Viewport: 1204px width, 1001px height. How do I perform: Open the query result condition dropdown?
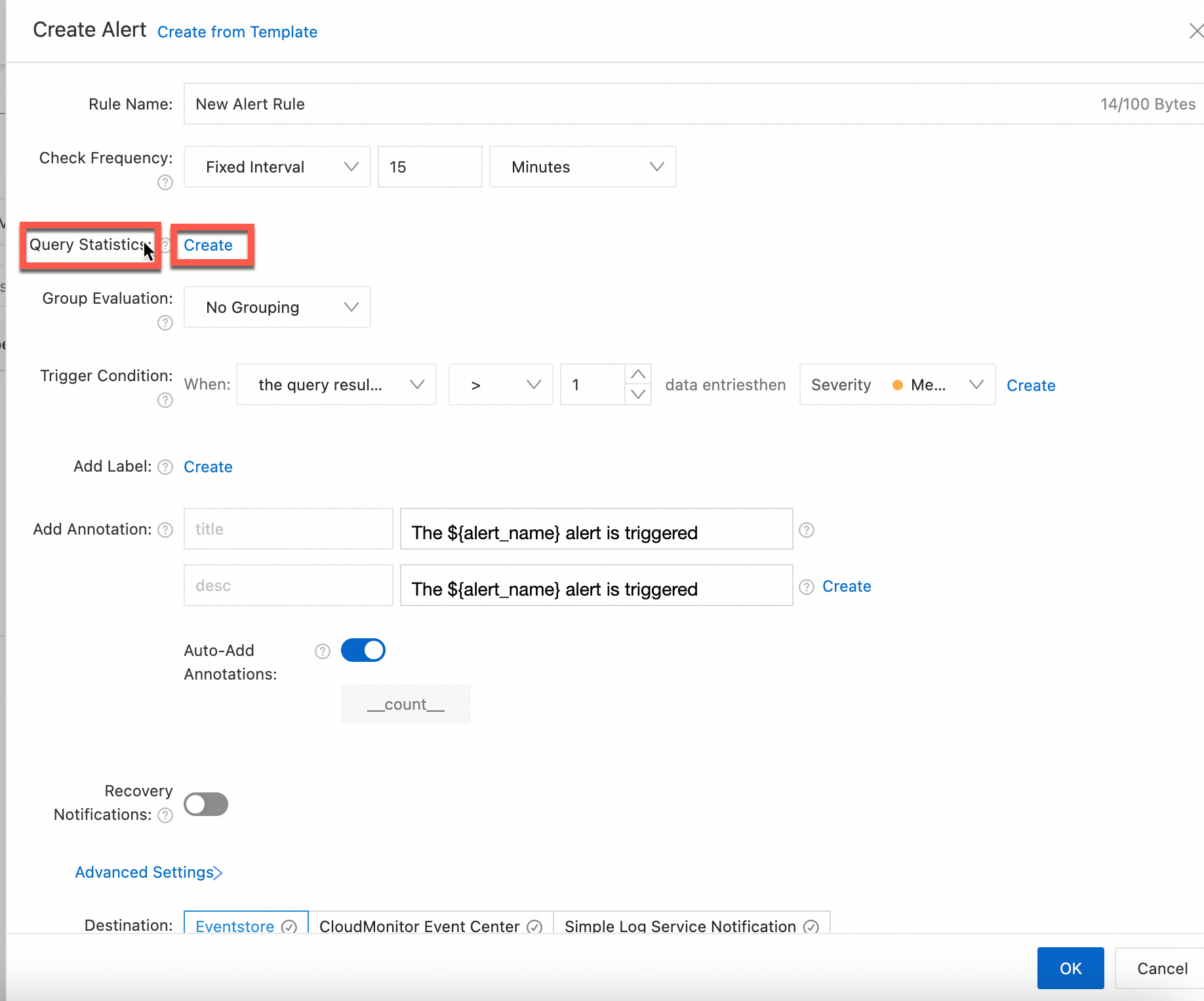pyautogui.click(x=336, y=384)
